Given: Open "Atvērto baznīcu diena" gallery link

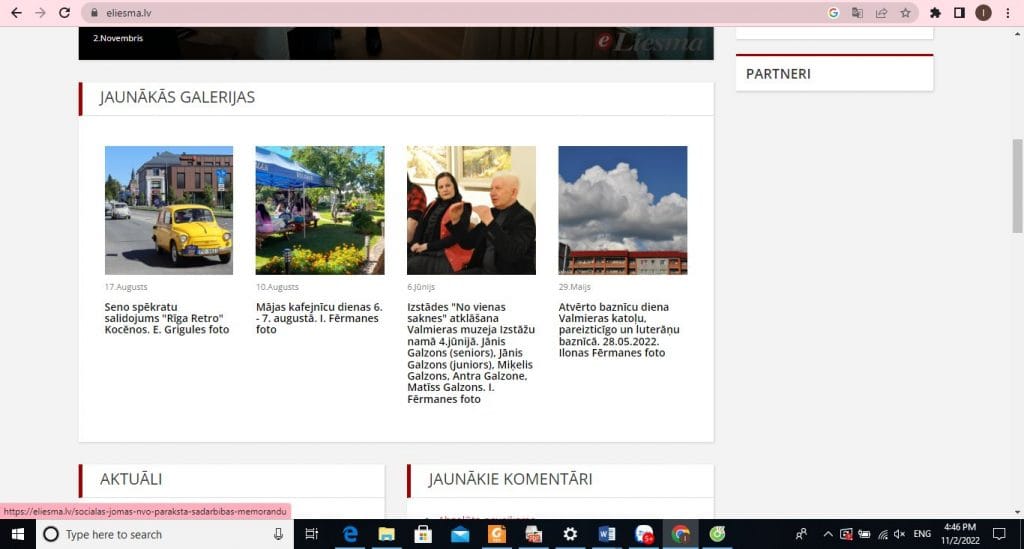Looking at the screenshot, I should pyautogui.click(x=614, y=329).
